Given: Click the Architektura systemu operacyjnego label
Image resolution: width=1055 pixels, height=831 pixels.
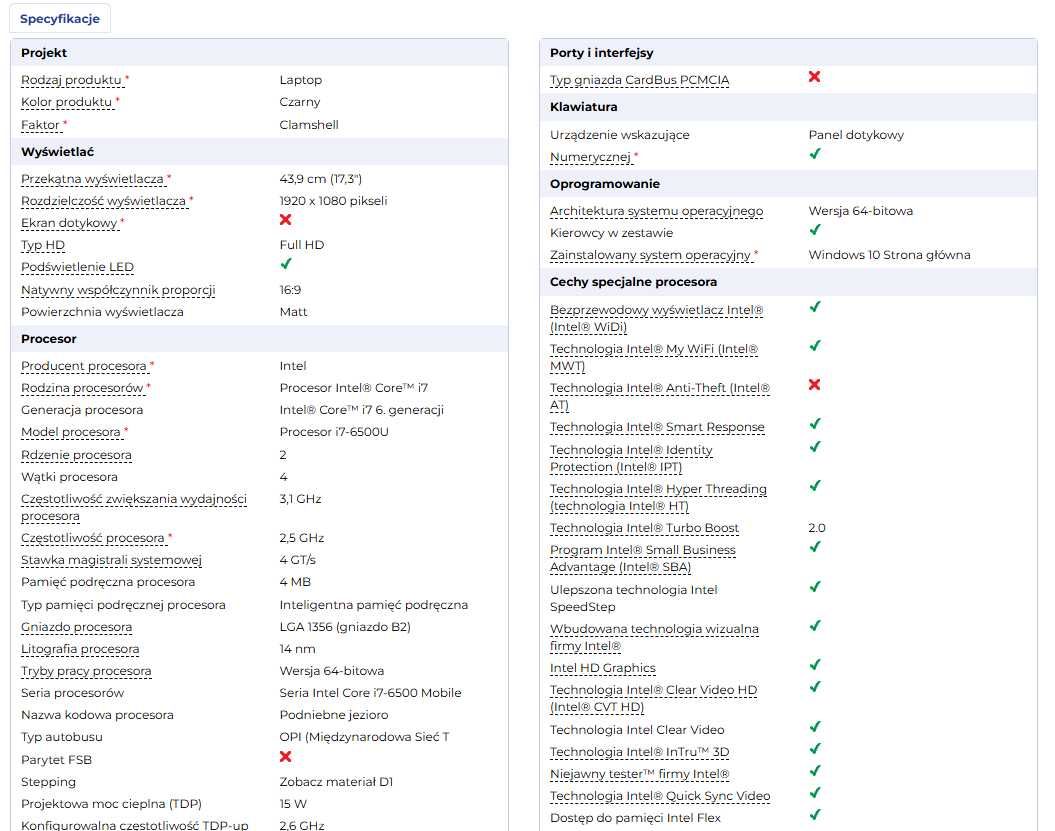Looking at the screenshot, I should (657, 211).
